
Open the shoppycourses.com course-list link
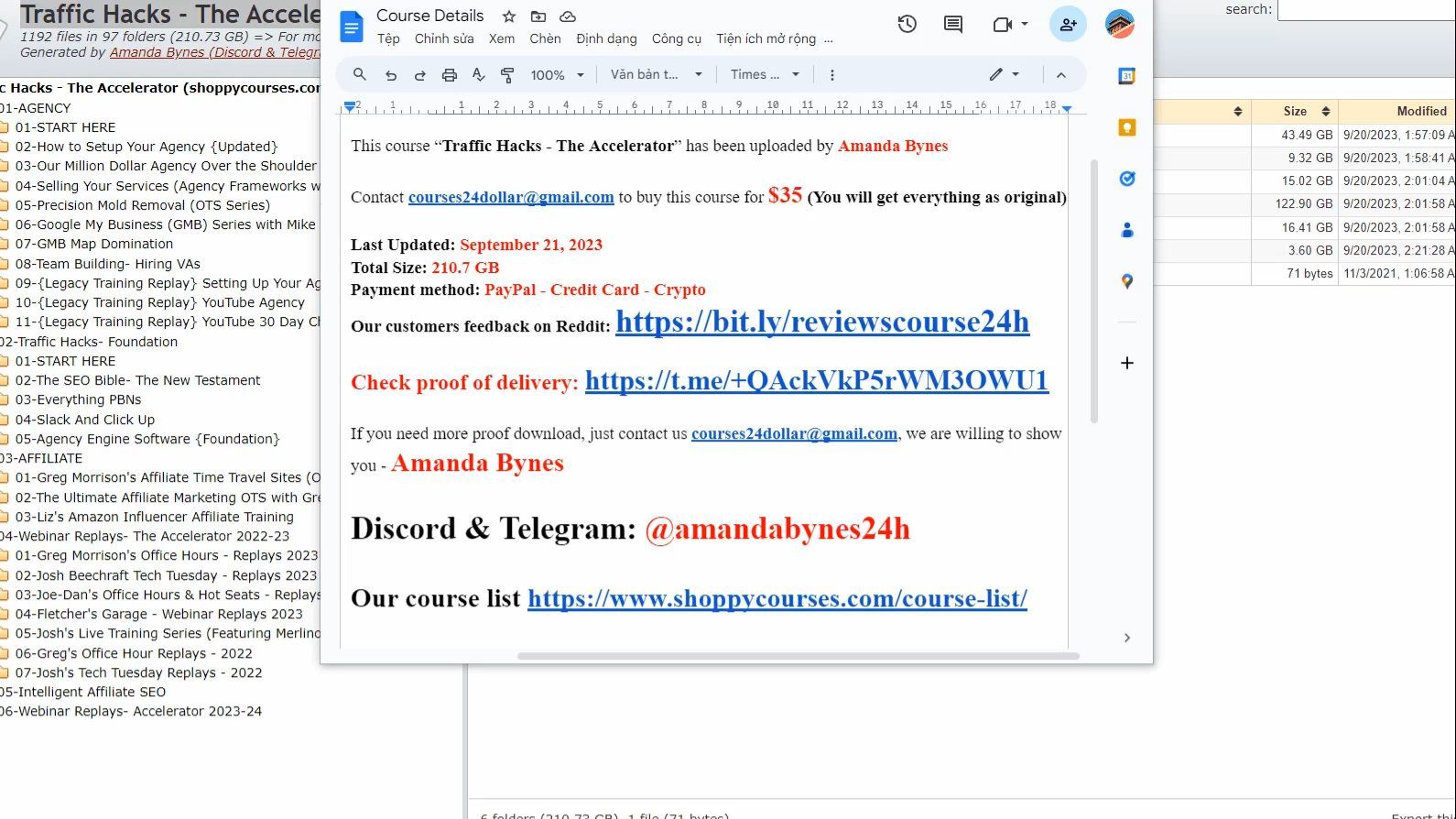click(x=777, y=598)
